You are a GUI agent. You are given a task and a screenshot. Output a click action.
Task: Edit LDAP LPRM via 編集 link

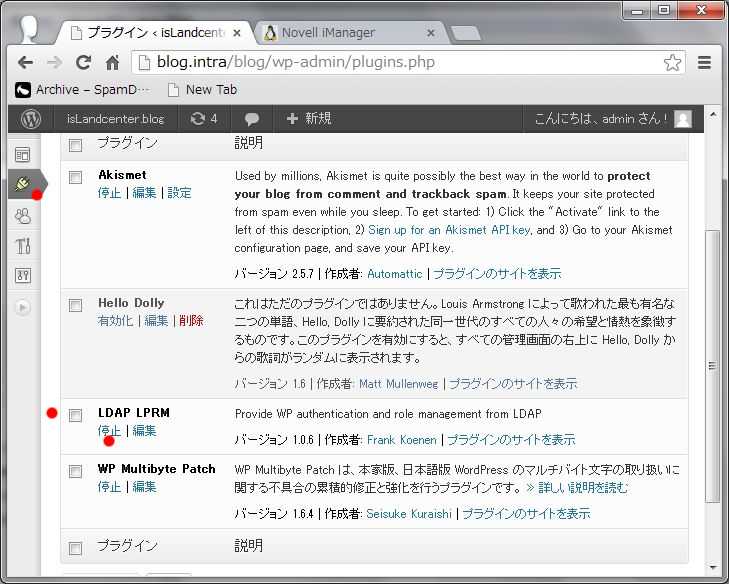pyautogui.click(x=144, y=431)
